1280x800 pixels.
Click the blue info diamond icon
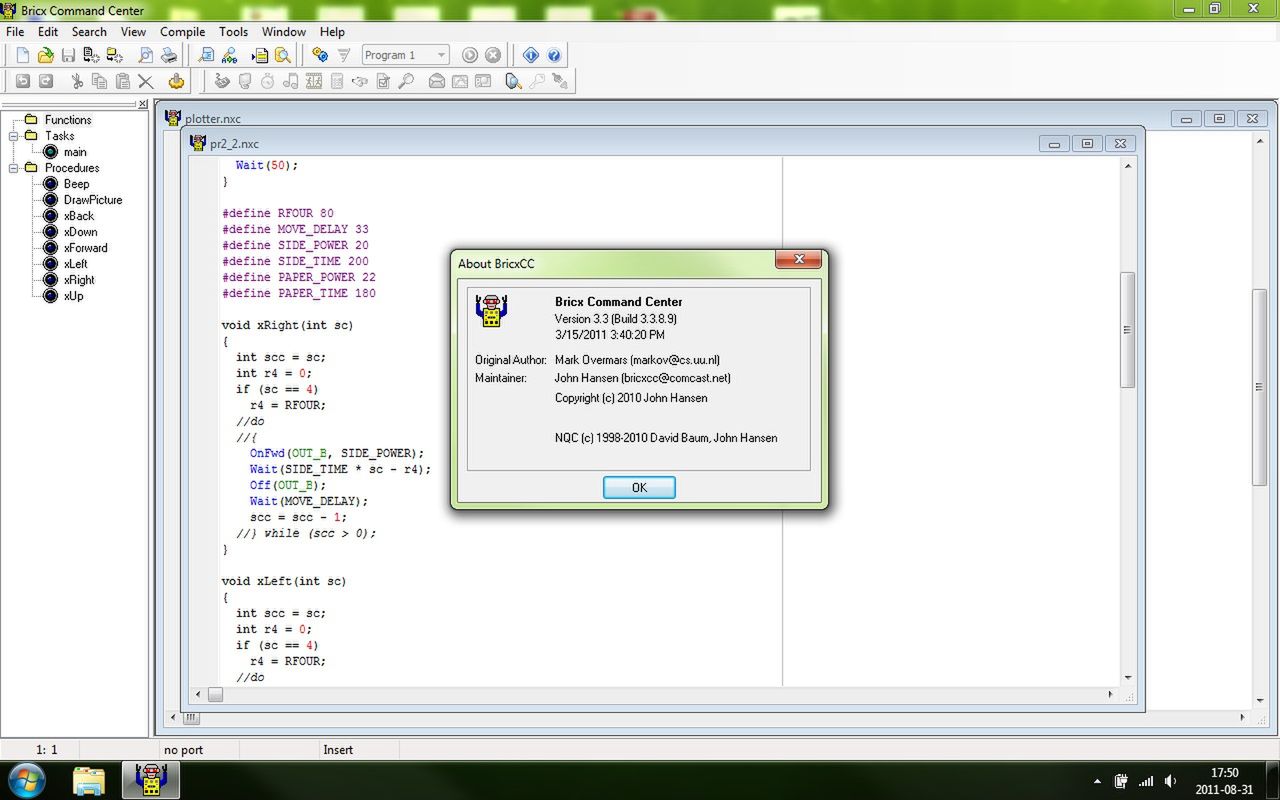[x=531, y=55]
